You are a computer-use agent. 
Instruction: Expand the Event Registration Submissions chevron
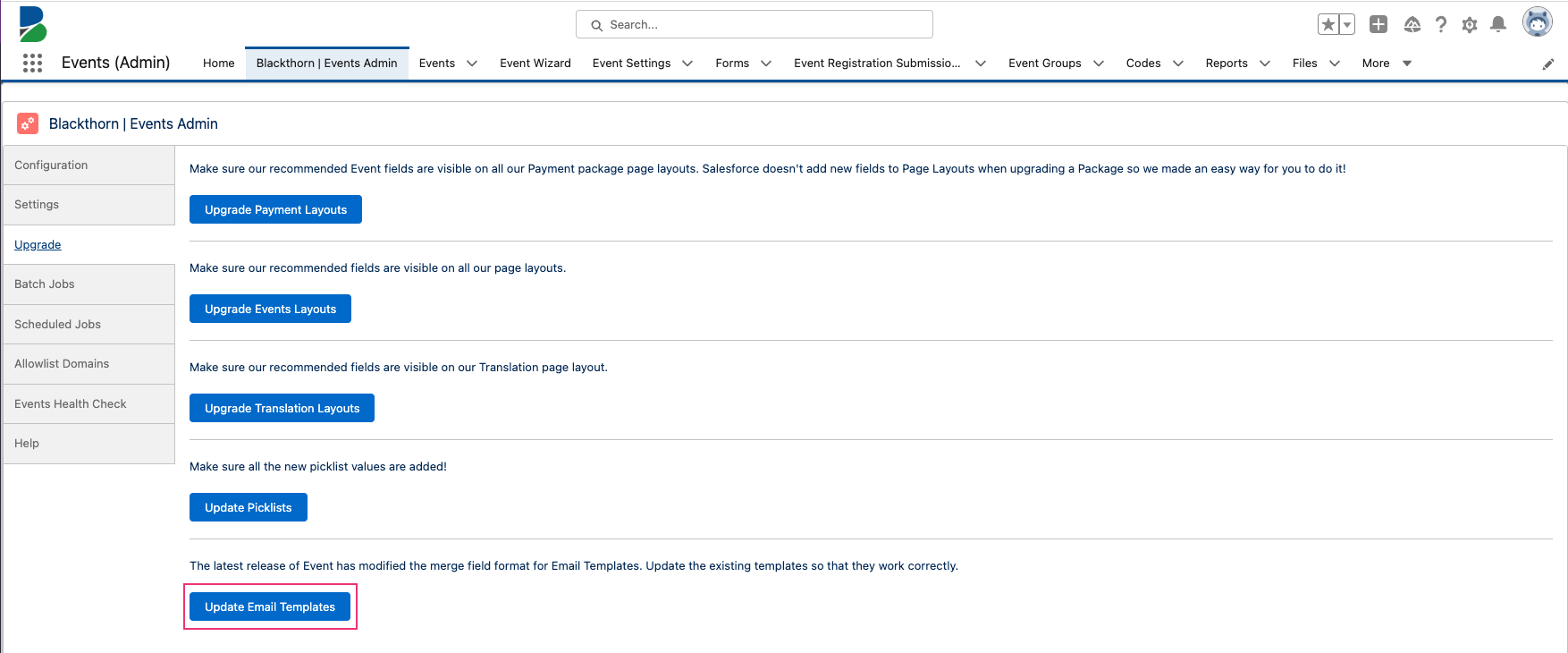(x=981, y=64)
